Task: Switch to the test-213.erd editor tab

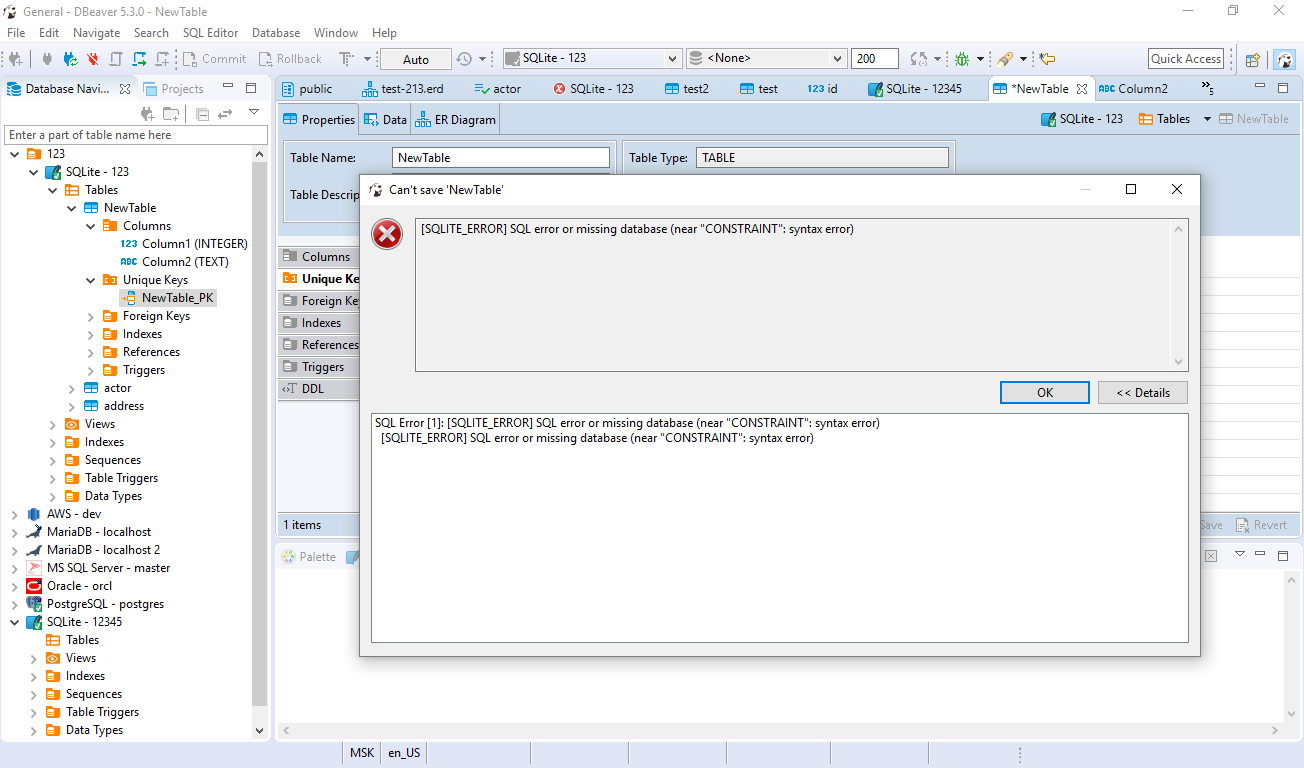Action: [402, 88]
